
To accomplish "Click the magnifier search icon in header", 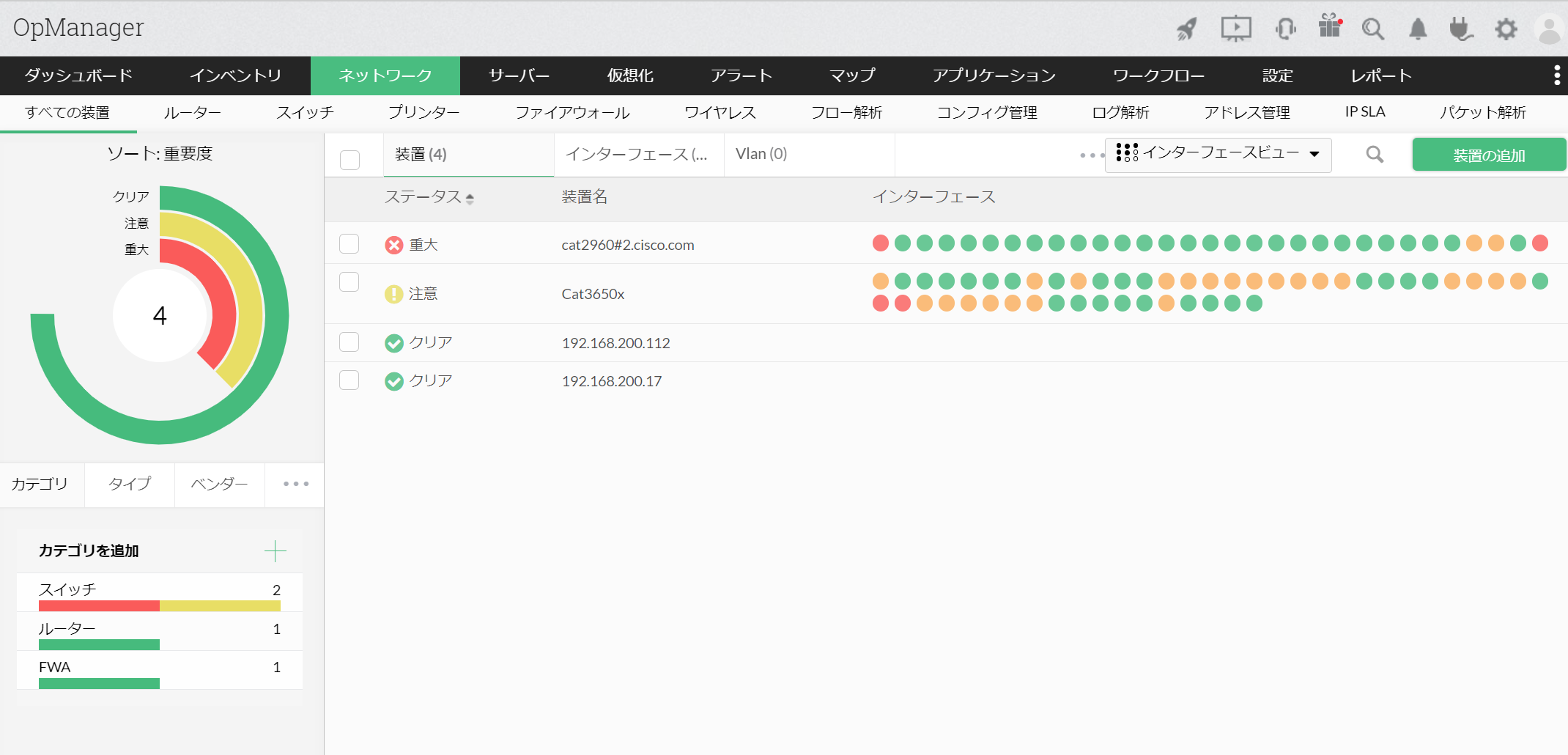I will 1372,29.
